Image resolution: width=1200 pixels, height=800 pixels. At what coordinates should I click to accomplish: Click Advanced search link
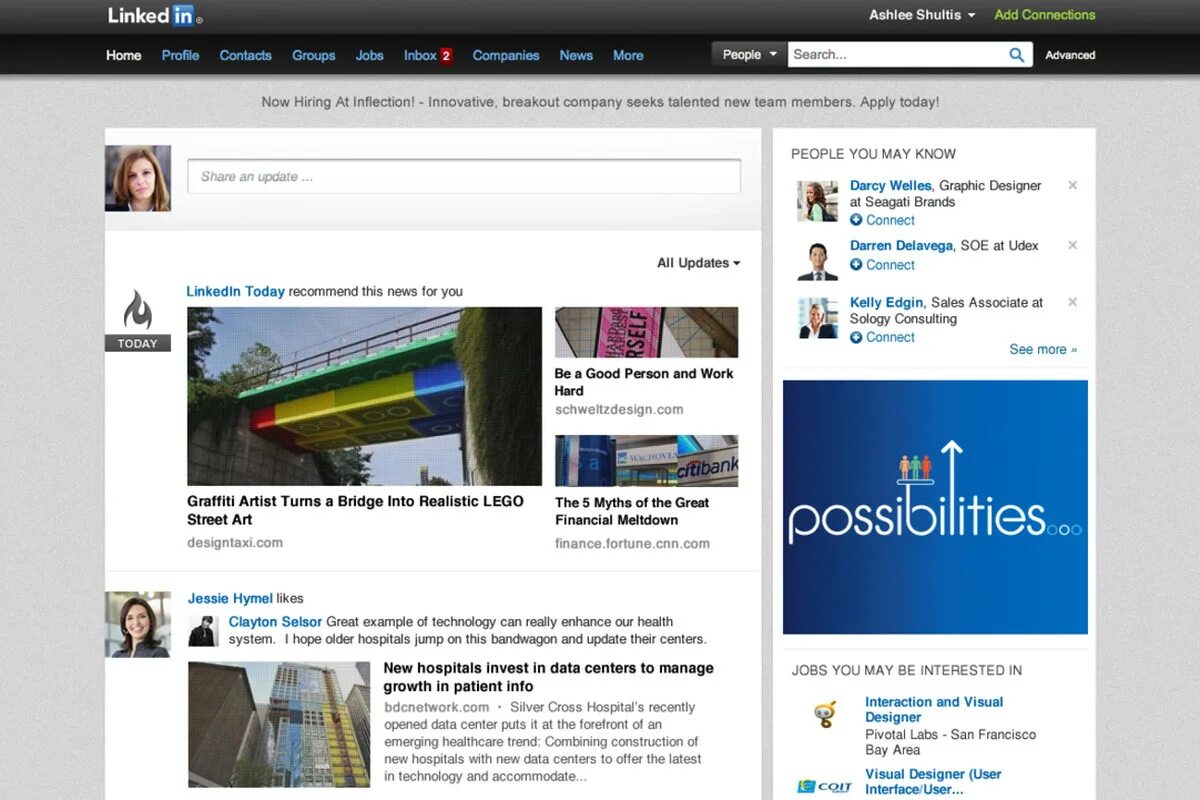1070,55
